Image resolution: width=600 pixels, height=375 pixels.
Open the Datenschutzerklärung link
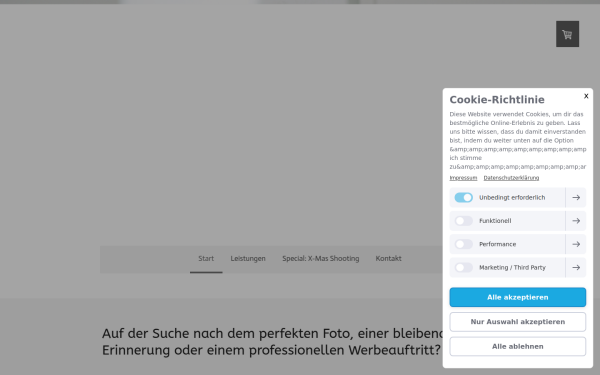coord(511,178)
